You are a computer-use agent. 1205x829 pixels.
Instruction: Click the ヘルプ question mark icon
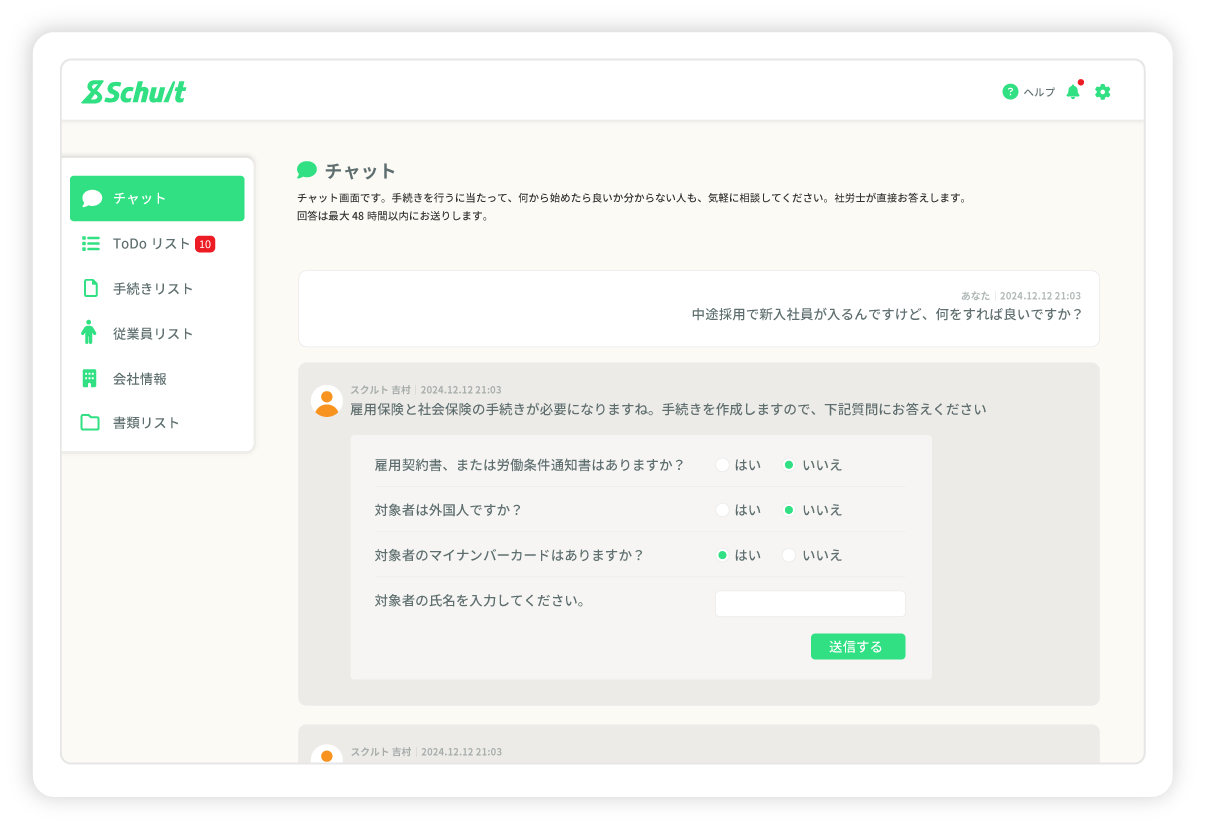click(1010, 91)
